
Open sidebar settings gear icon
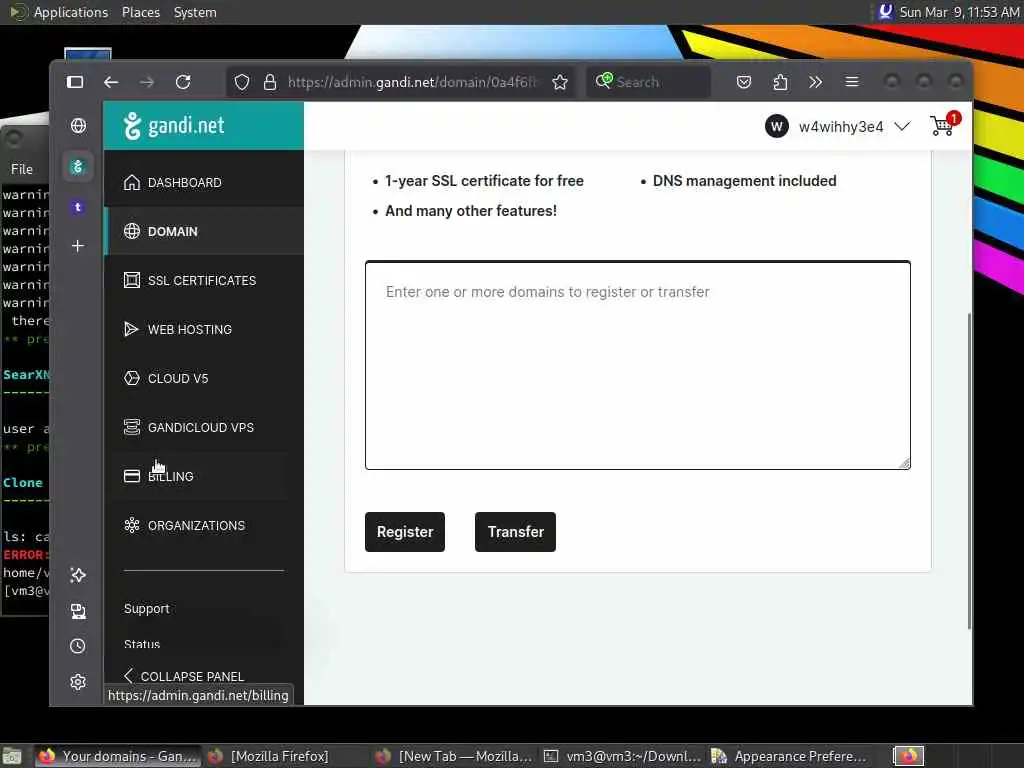(78, 682)
